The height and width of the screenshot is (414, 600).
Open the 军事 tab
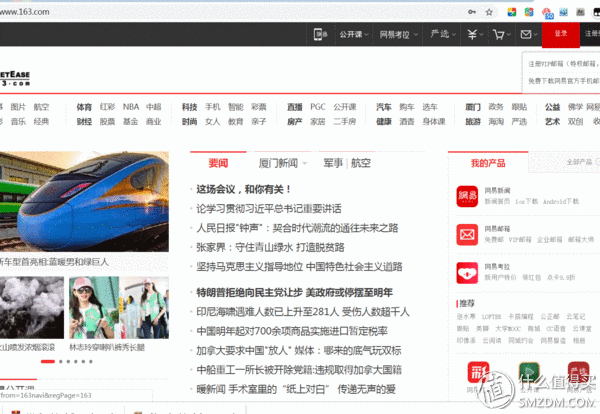coord(333,163)
